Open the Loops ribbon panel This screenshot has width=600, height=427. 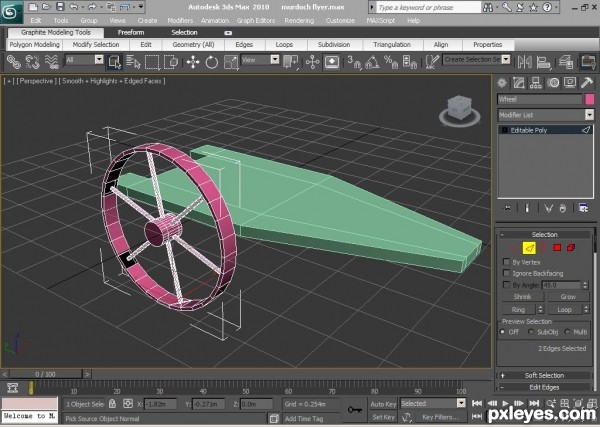(x=284, y=45)
